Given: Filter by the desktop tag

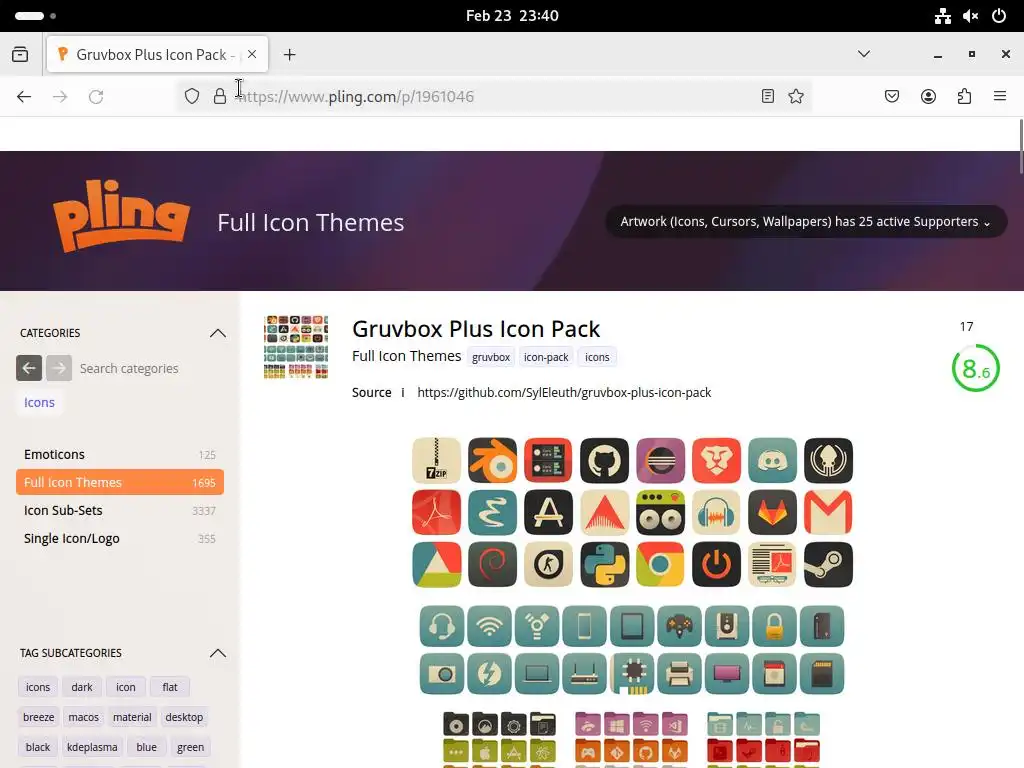Looking at the screenshot, I should click(x=184, y=717).
